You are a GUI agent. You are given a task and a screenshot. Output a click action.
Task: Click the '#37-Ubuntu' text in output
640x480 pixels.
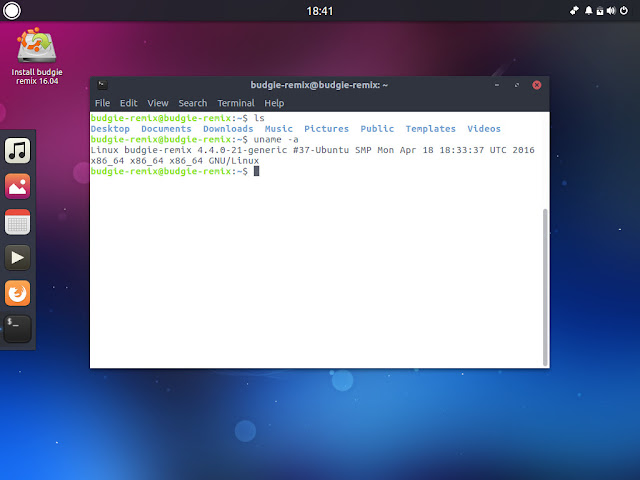pyautogui.click(x=321, y=150)
